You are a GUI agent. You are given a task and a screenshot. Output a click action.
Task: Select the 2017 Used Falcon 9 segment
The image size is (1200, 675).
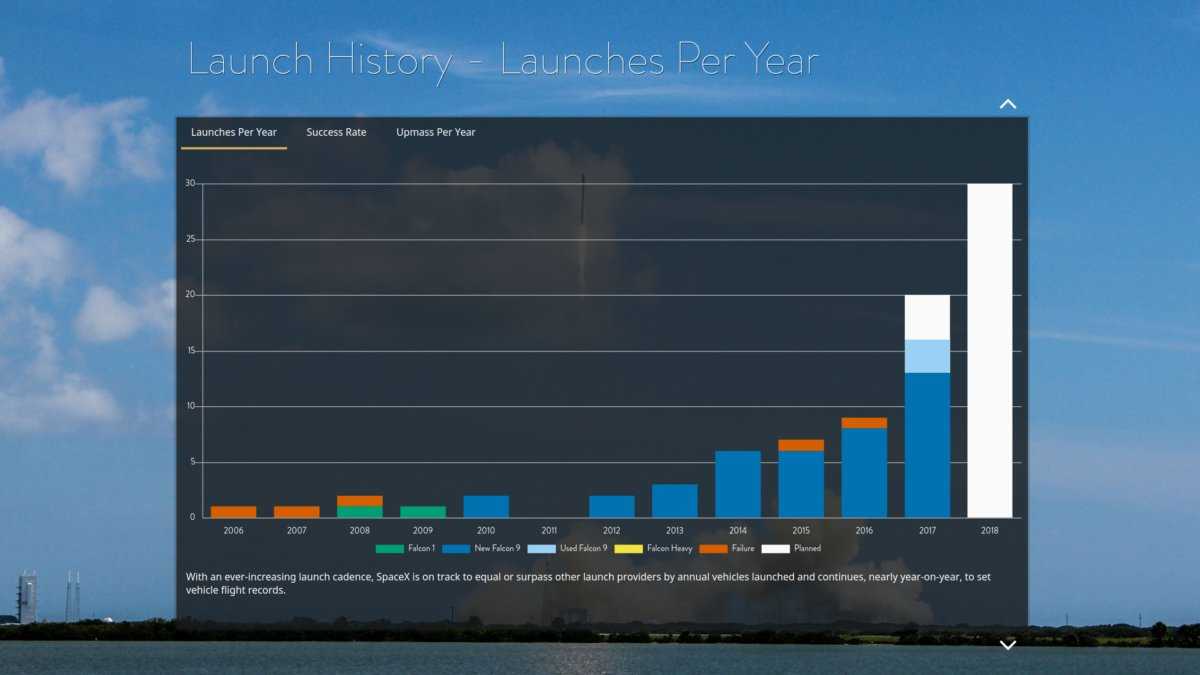tap(927, 356)
